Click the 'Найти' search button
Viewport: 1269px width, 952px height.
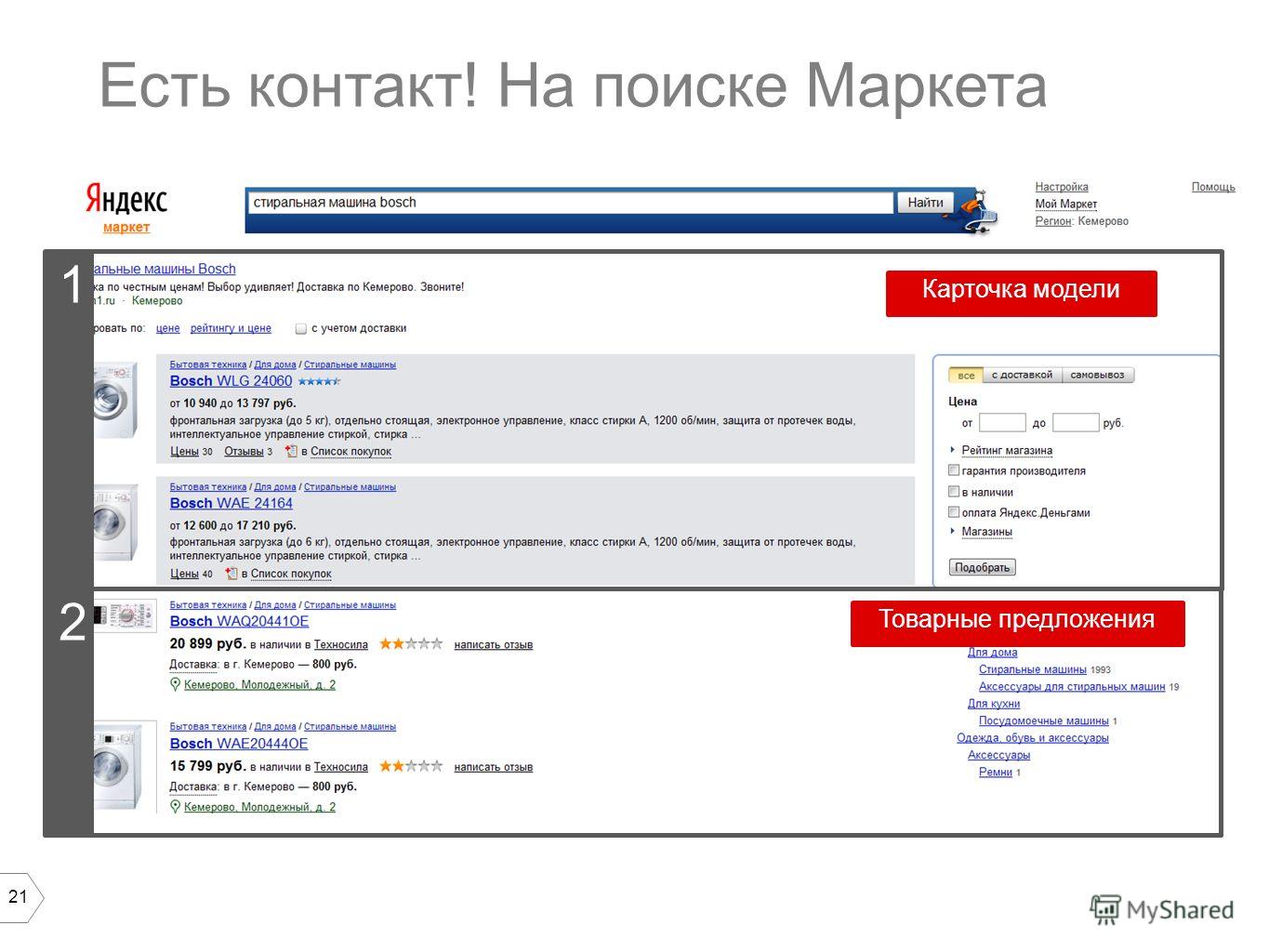(x=925, y=203)
